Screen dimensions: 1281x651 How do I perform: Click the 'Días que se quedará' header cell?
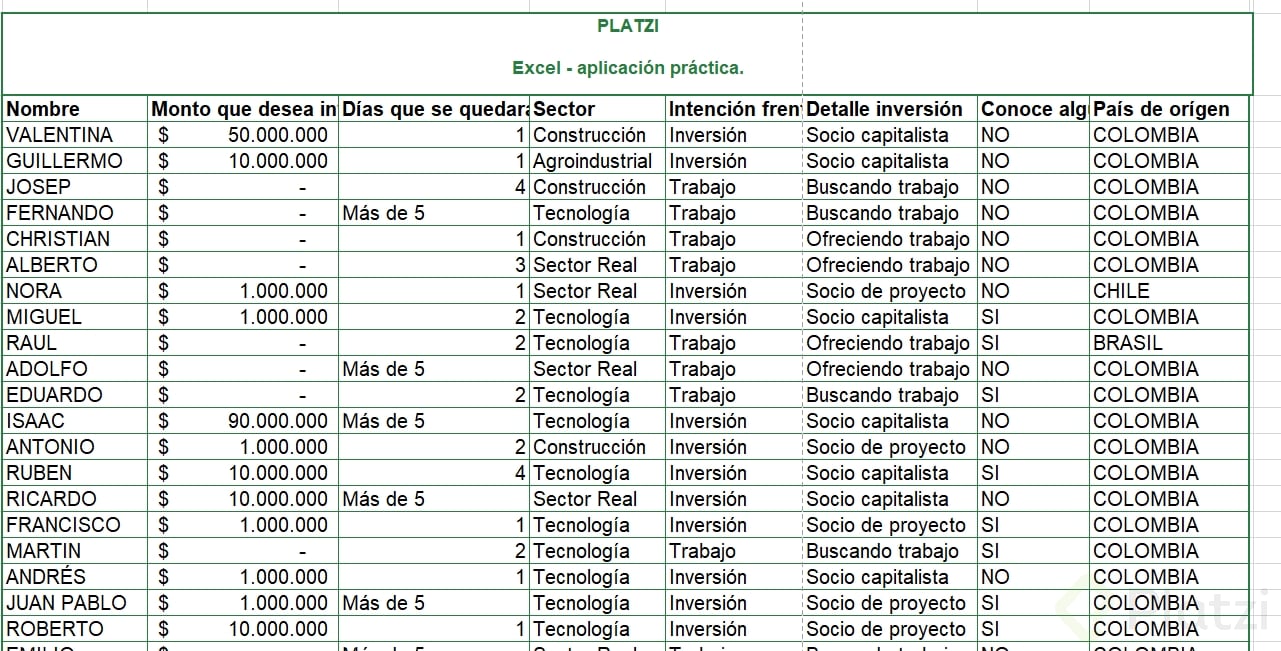coord(435,109)
